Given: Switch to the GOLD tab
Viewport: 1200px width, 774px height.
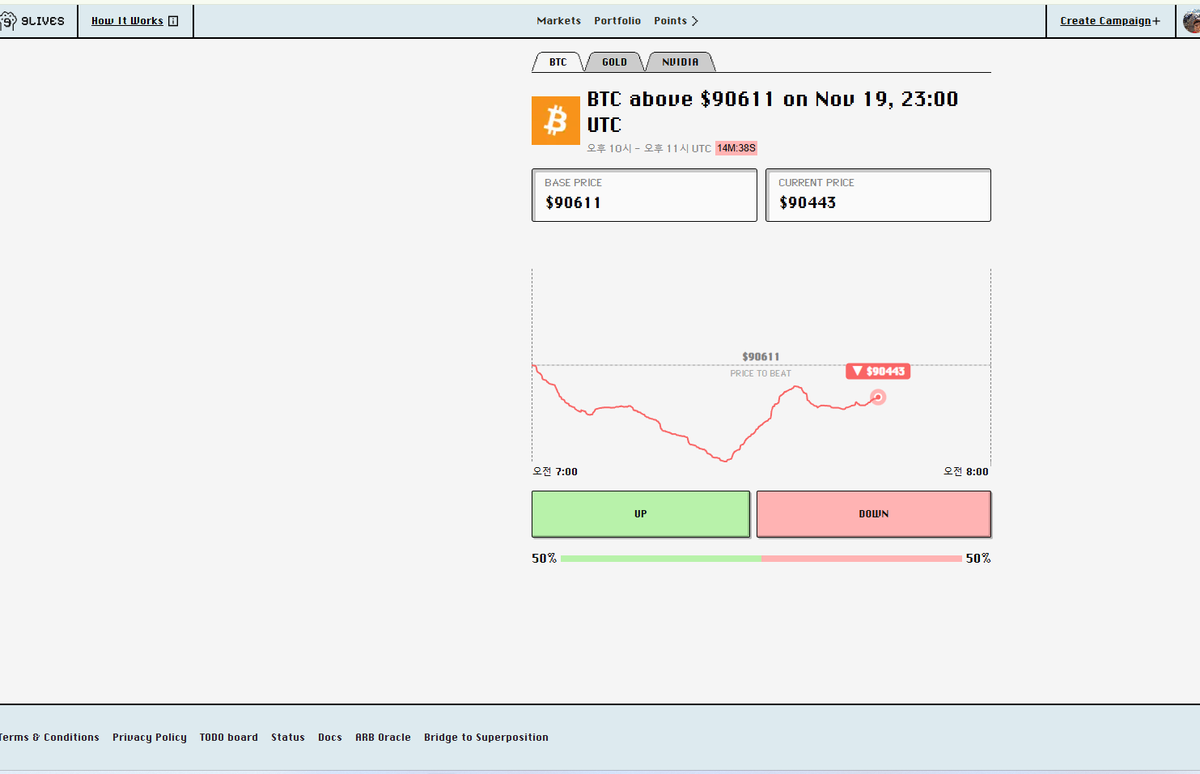Looking at the screenshot, I should 614,62.
